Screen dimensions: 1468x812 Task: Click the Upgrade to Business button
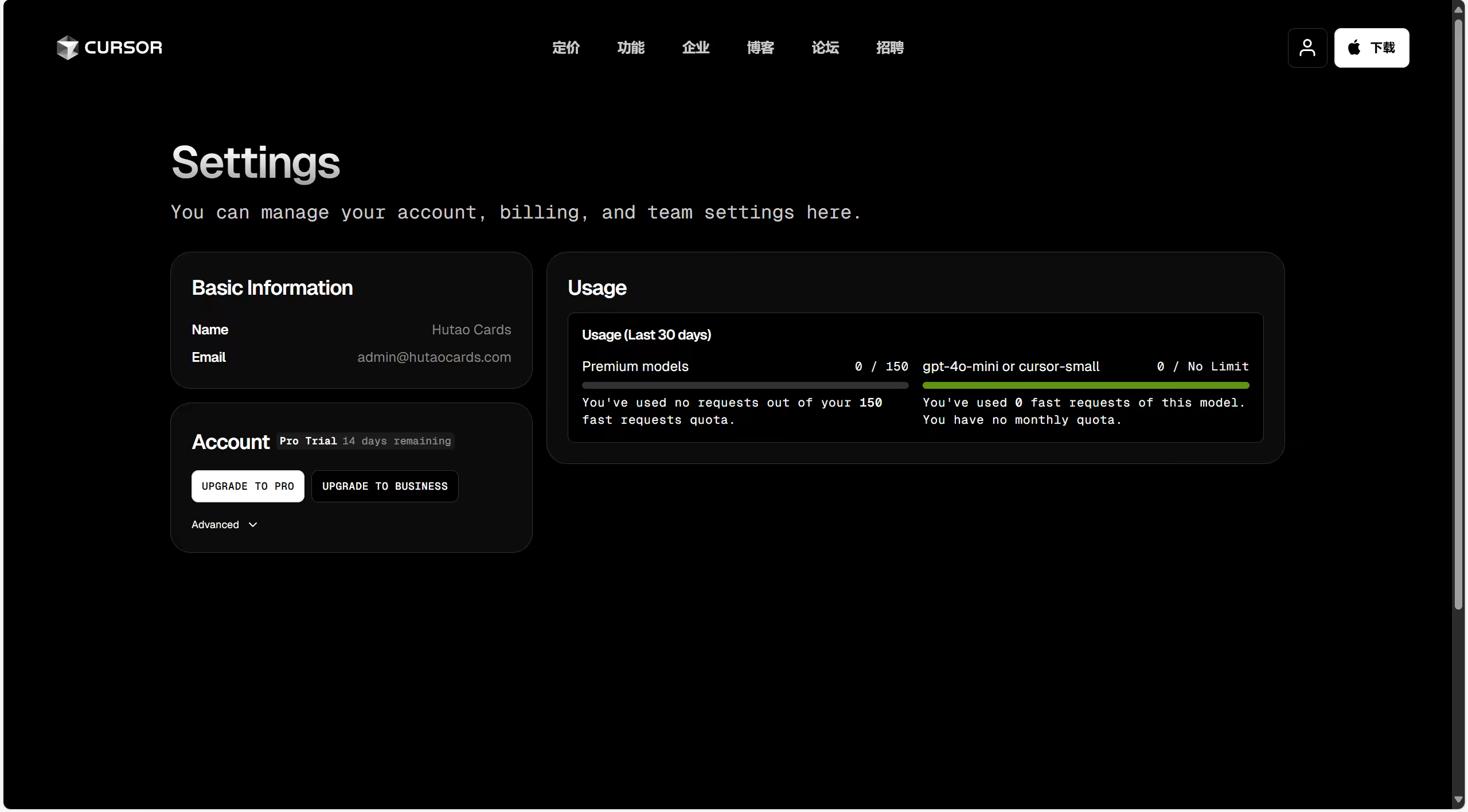pos(385,486)
